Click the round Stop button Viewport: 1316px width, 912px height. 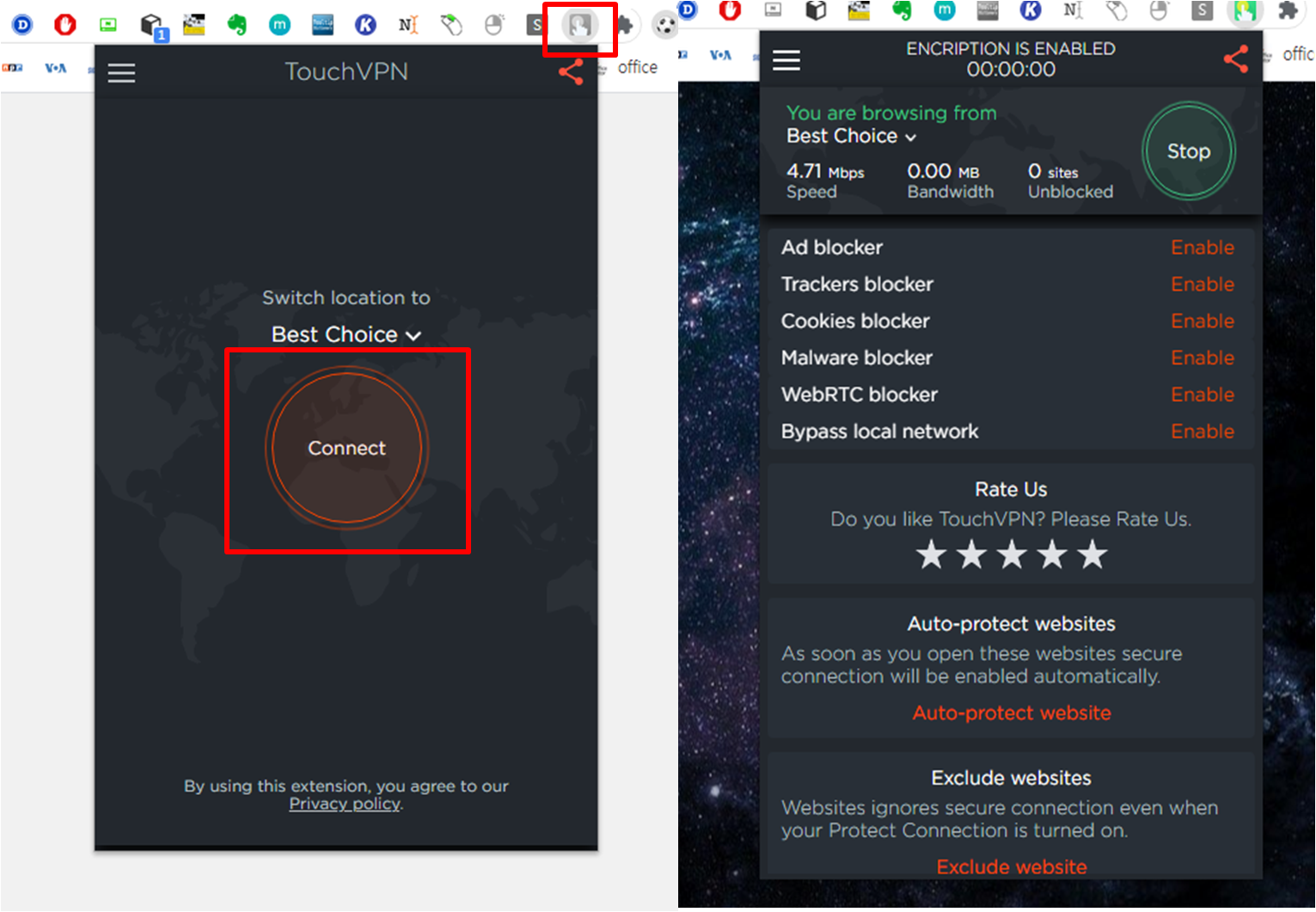[x=1189, y=151]
